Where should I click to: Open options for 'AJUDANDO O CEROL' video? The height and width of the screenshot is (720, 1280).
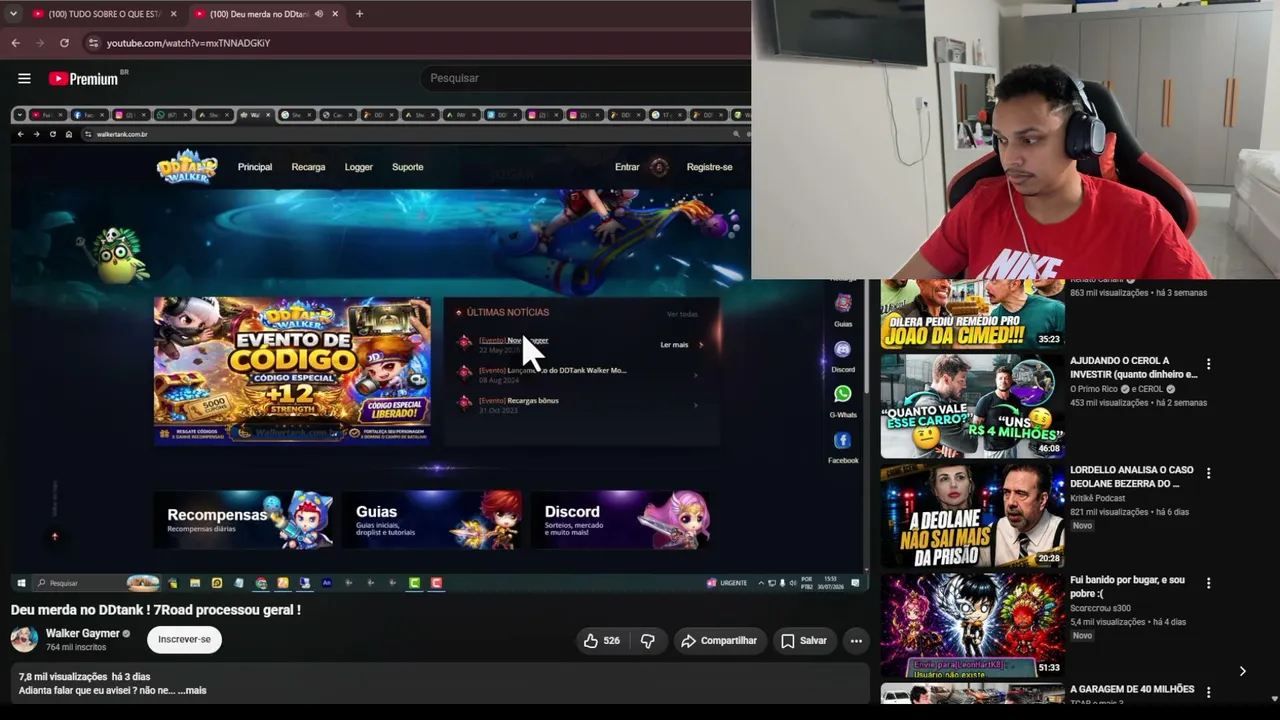1208,364
